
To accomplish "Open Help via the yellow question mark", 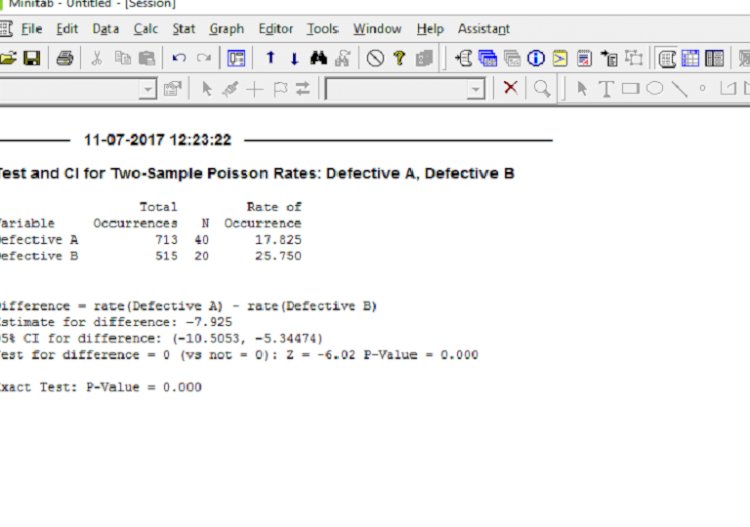I will [399, 58].
